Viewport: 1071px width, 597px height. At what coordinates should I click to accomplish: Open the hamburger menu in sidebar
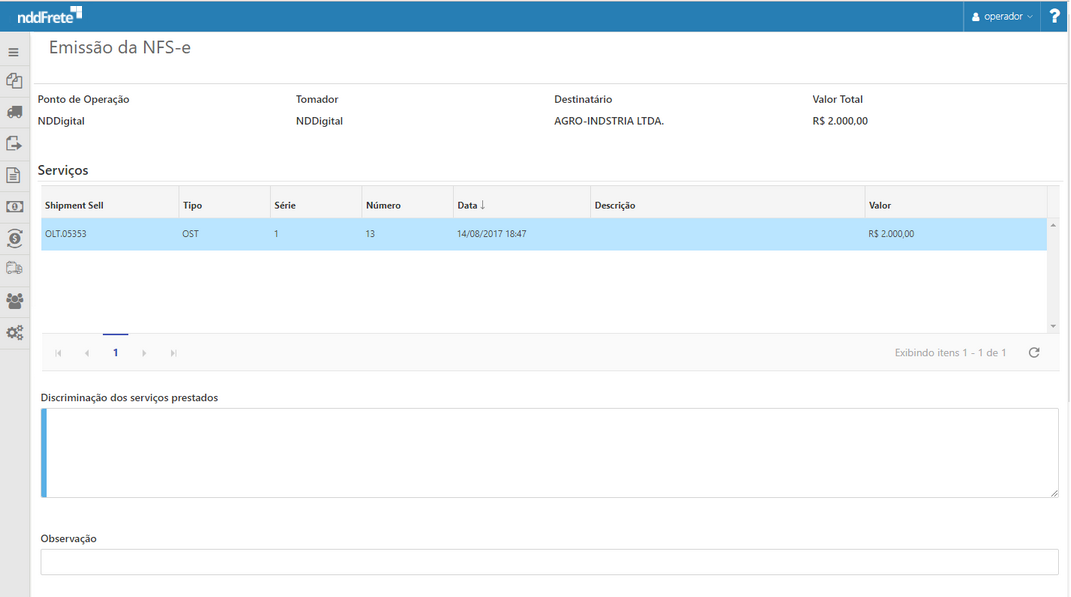coord(14,52)
